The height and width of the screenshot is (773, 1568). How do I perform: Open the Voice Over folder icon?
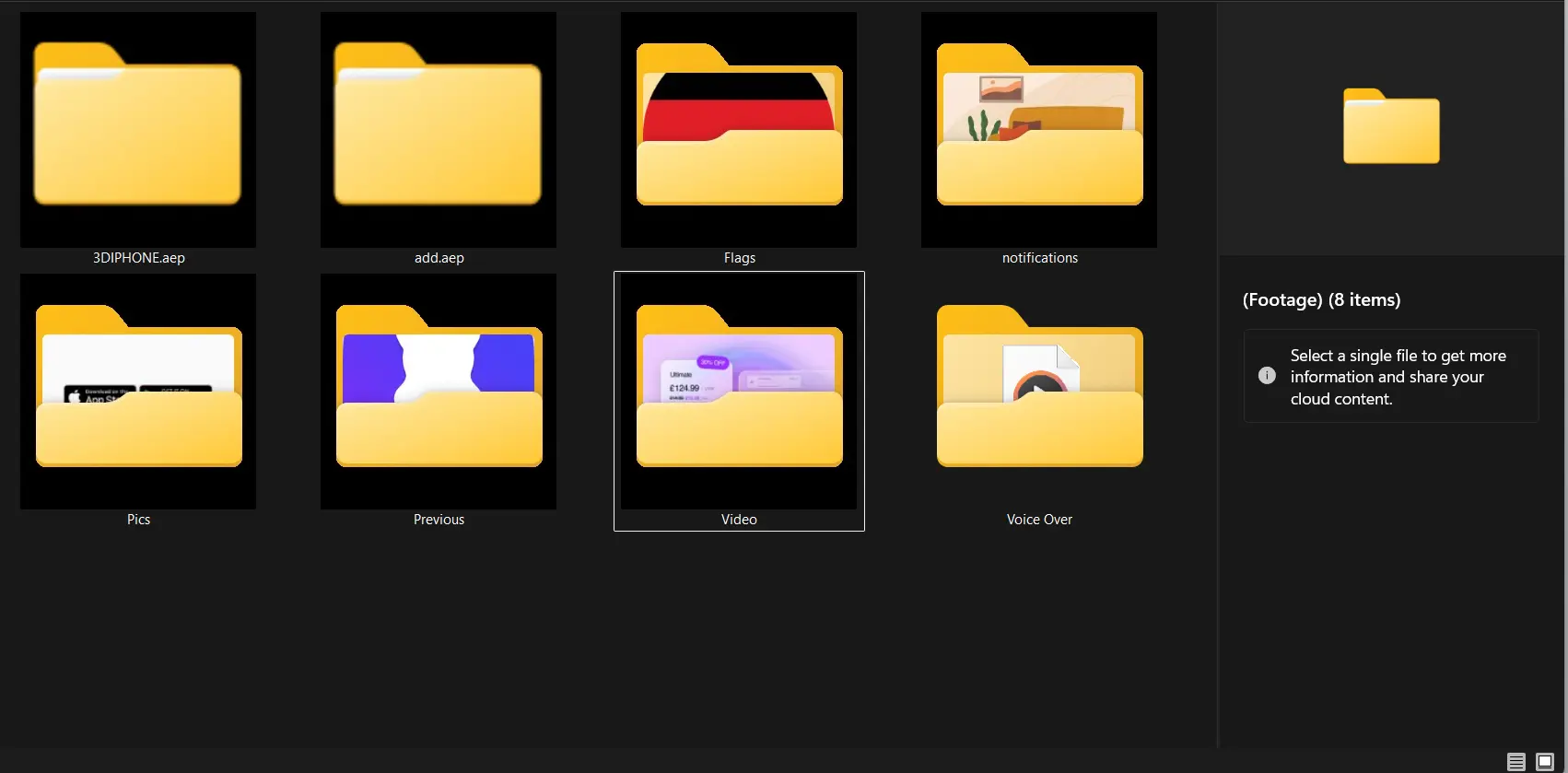(1039, 391)
